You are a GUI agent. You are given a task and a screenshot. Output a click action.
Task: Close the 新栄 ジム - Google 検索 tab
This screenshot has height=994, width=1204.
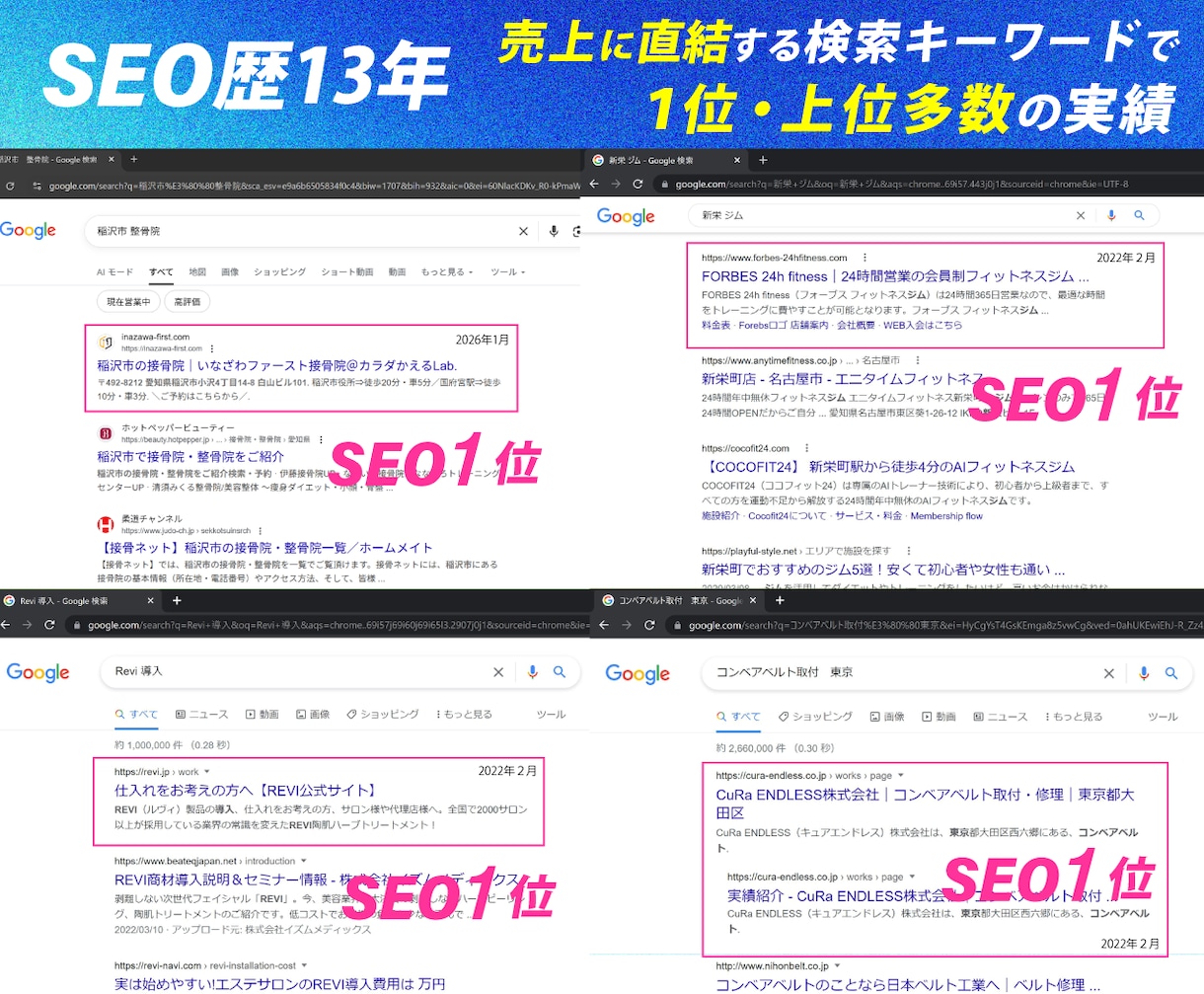[x=737, y=160]
